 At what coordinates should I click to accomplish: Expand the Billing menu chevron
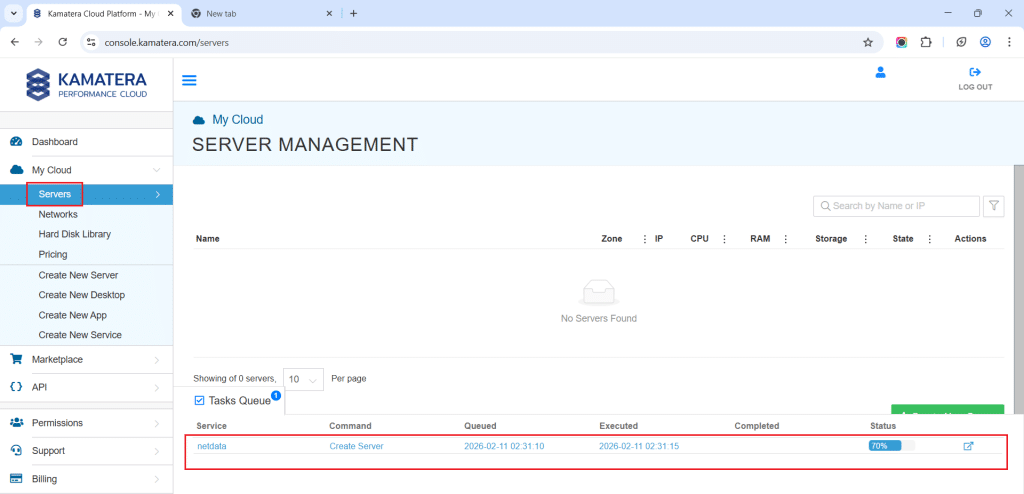click(x=157, y=479)
